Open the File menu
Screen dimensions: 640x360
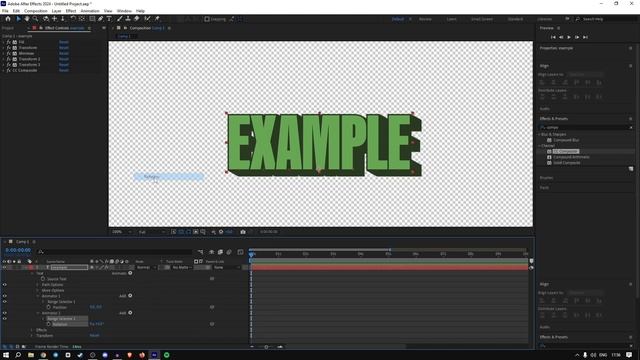point(5,11)
